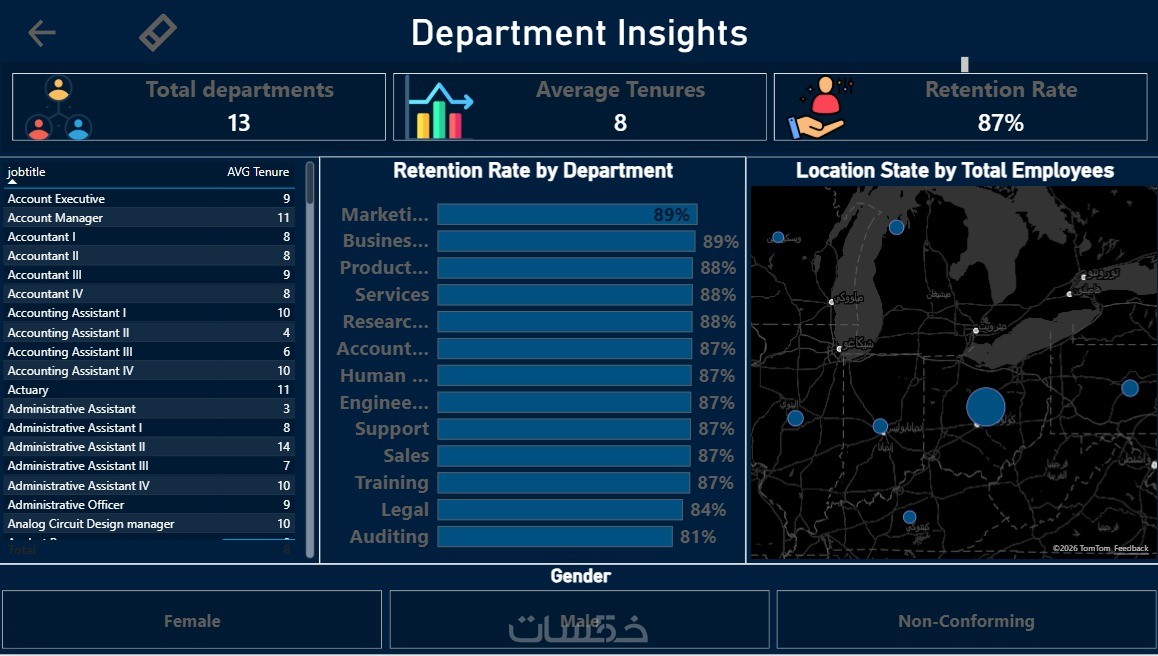Select the Administrative Assistant I row
The image size is (1158, 656).
149,428
